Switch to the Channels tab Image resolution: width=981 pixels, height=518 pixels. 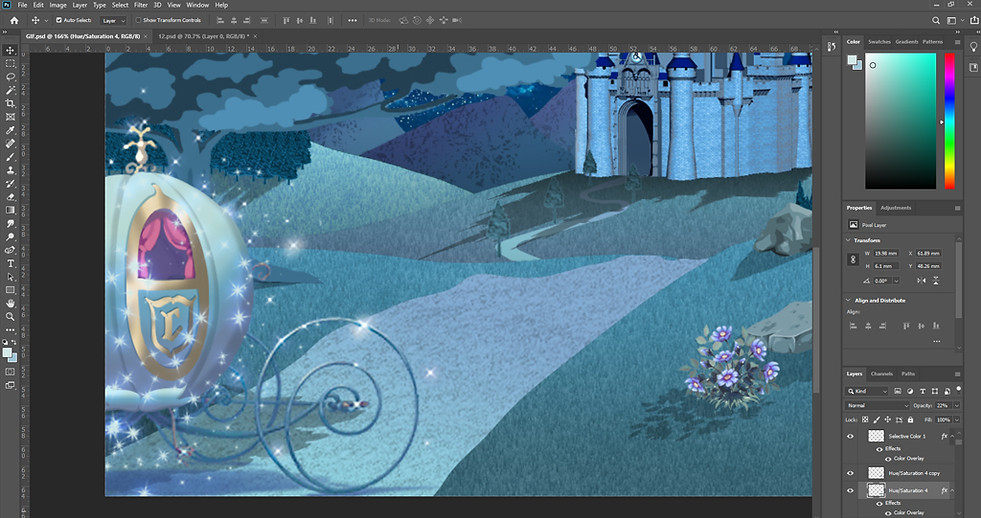coord(882,374)
